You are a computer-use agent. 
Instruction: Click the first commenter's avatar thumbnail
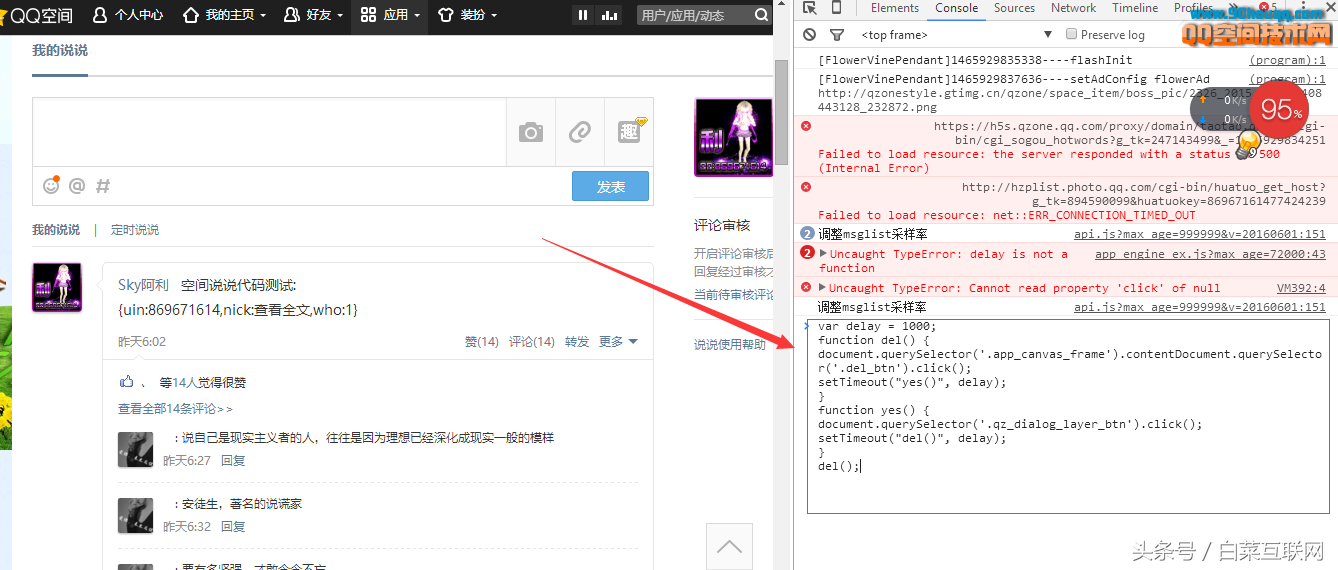135,449
